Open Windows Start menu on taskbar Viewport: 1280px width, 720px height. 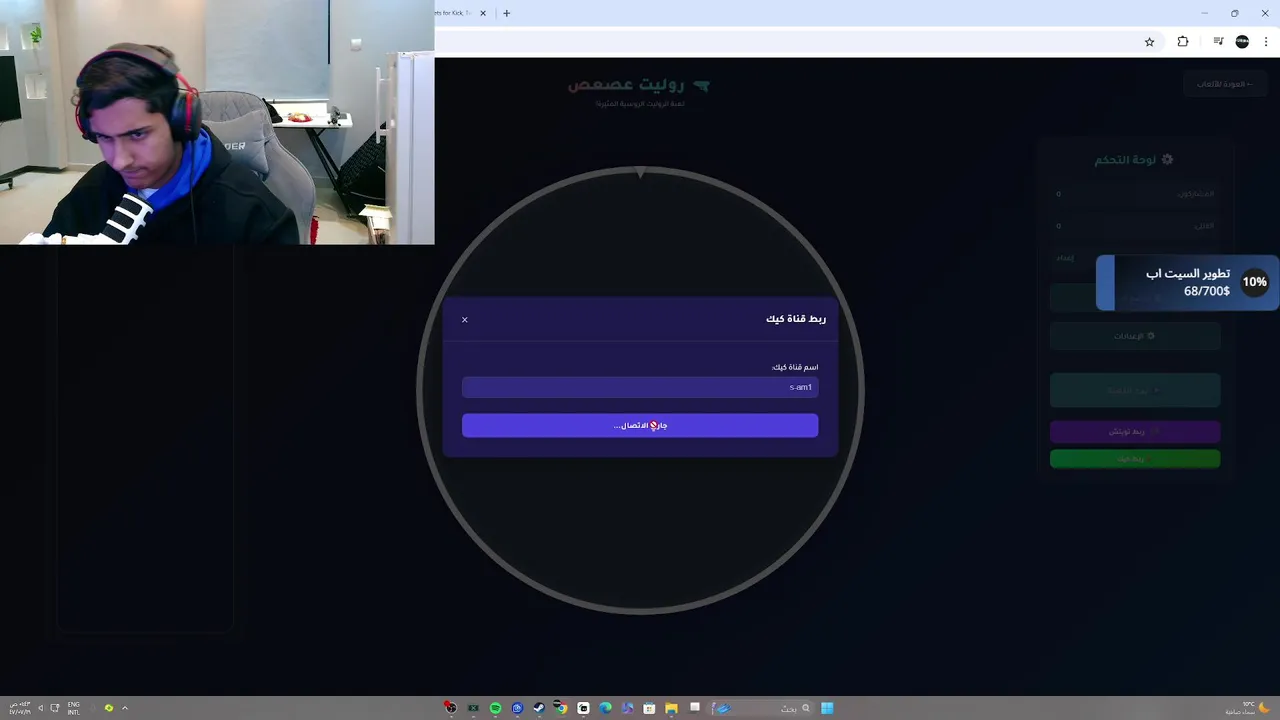(827, 708)
